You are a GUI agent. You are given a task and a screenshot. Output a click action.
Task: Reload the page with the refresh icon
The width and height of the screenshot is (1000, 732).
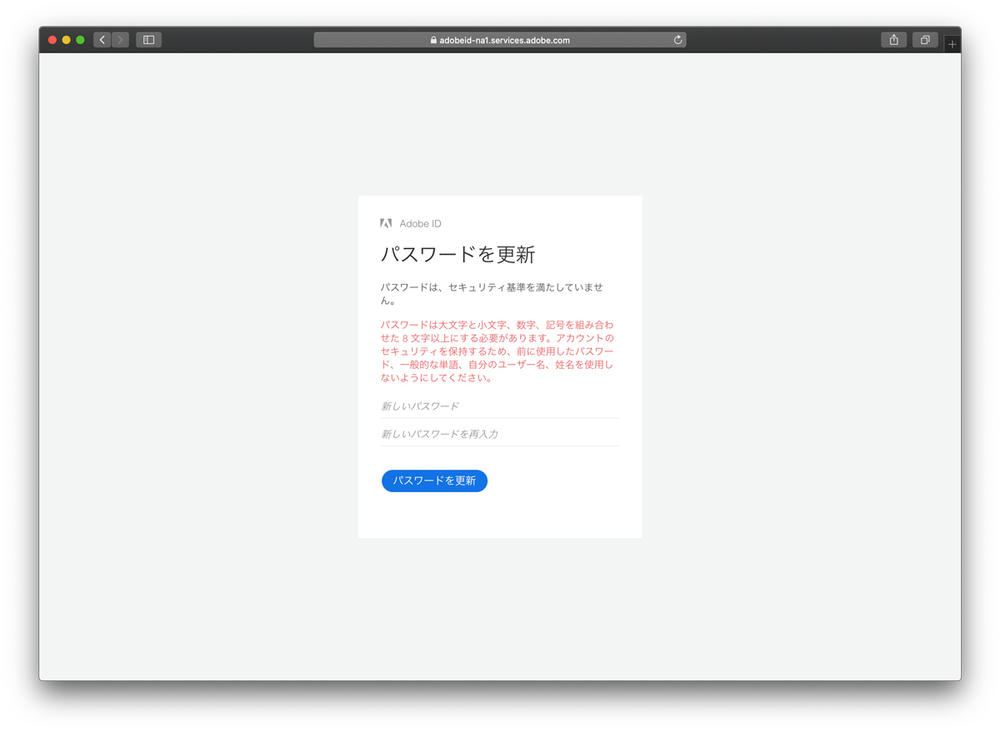pyautogui.click(x=677, y=40)
